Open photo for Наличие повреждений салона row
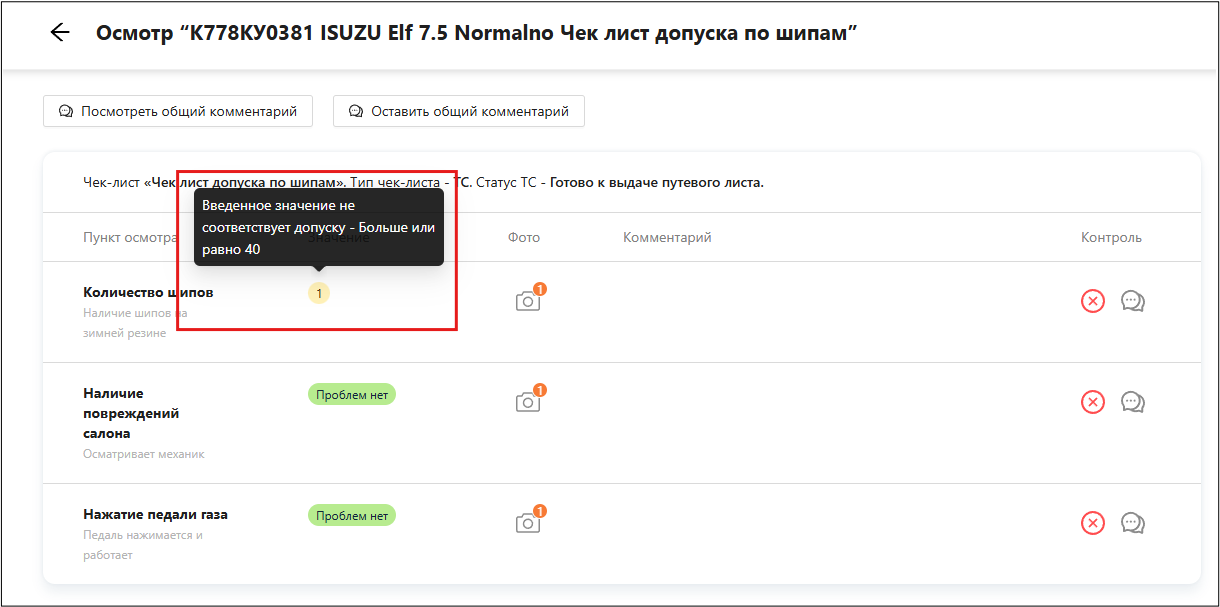Viewport: 1220px width, 607px height. click(527, 402)
